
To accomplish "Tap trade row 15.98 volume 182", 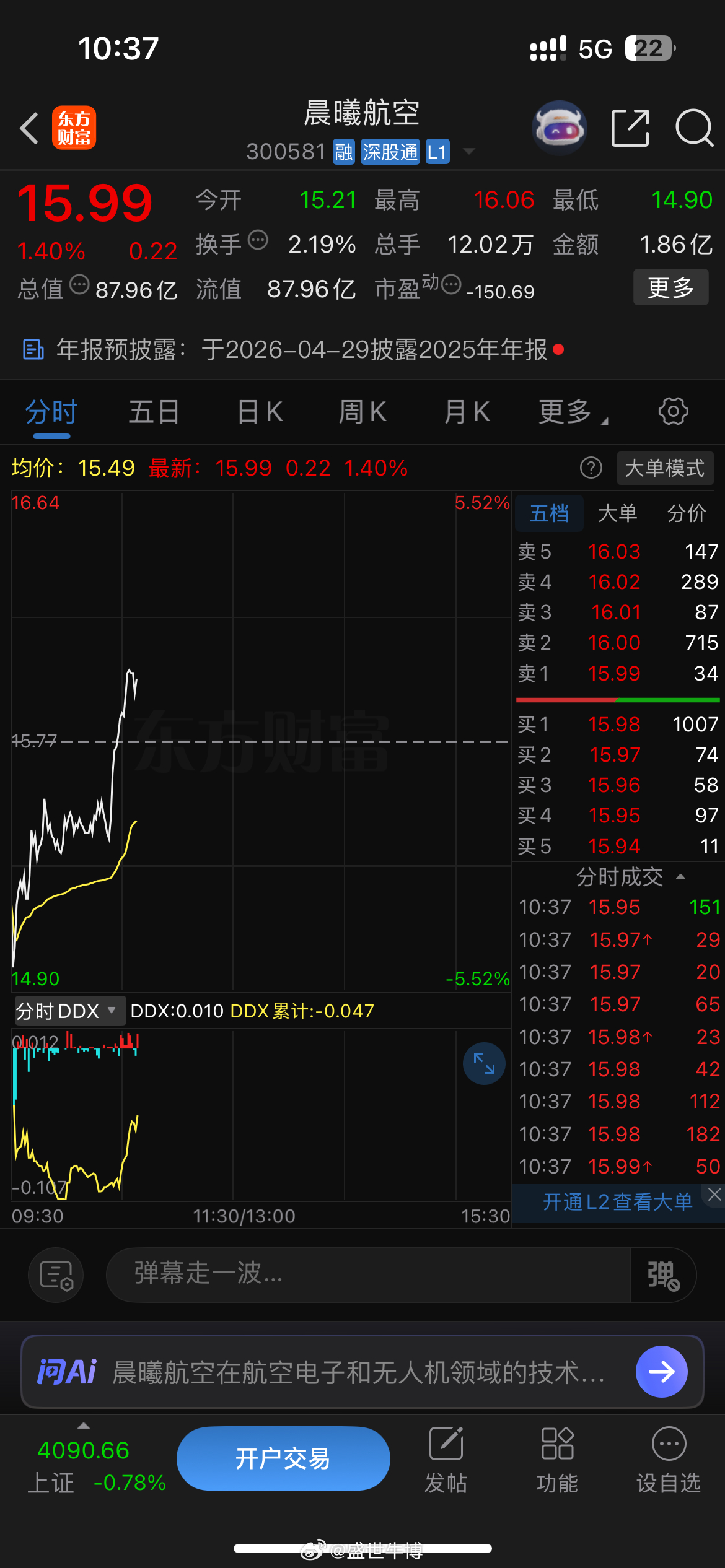I will click(619, 1134).
